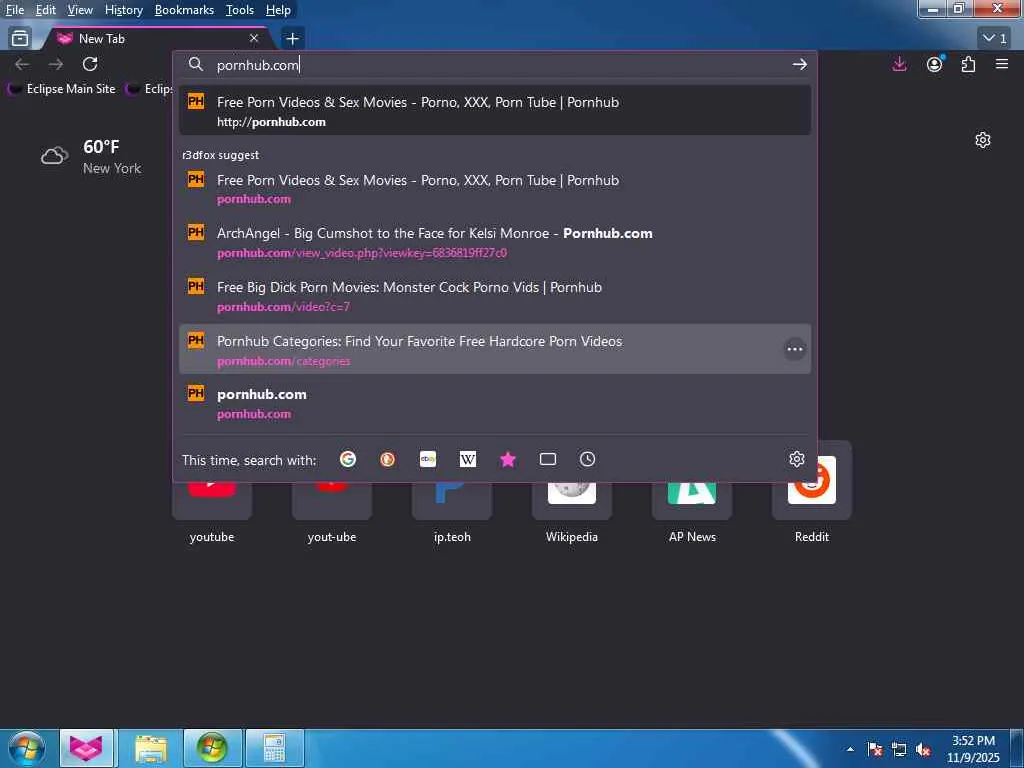Open Eclipse Main Site bookmark

click(x=62, y=89)
